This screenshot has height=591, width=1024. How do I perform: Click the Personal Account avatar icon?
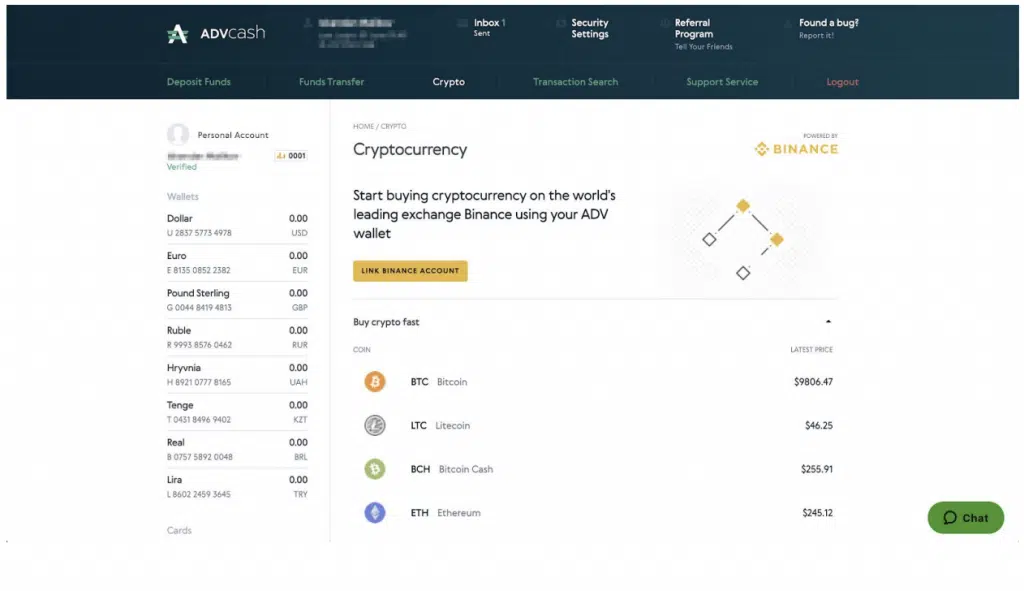178,134
